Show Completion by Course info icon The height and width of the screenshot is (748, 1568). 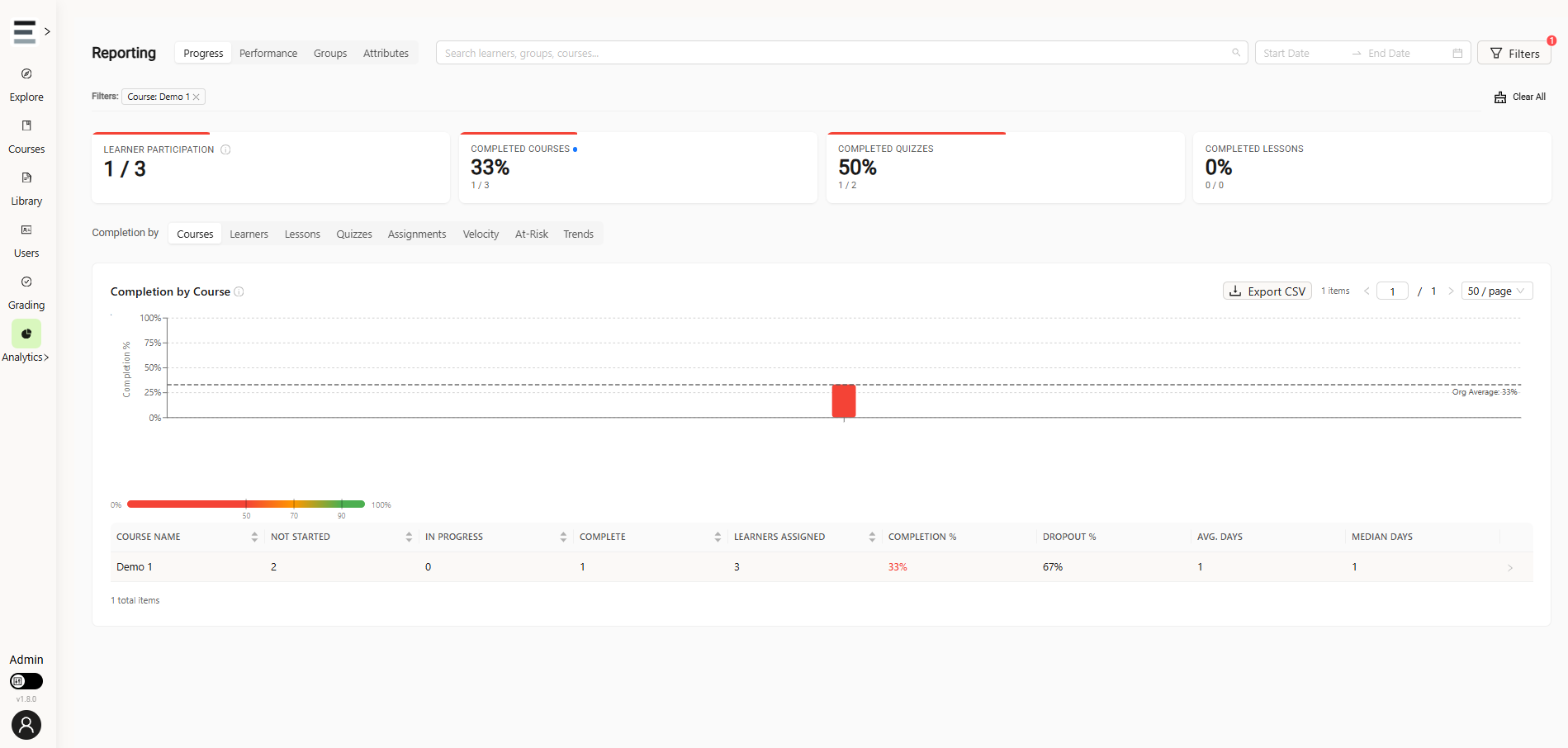[239, 291]
